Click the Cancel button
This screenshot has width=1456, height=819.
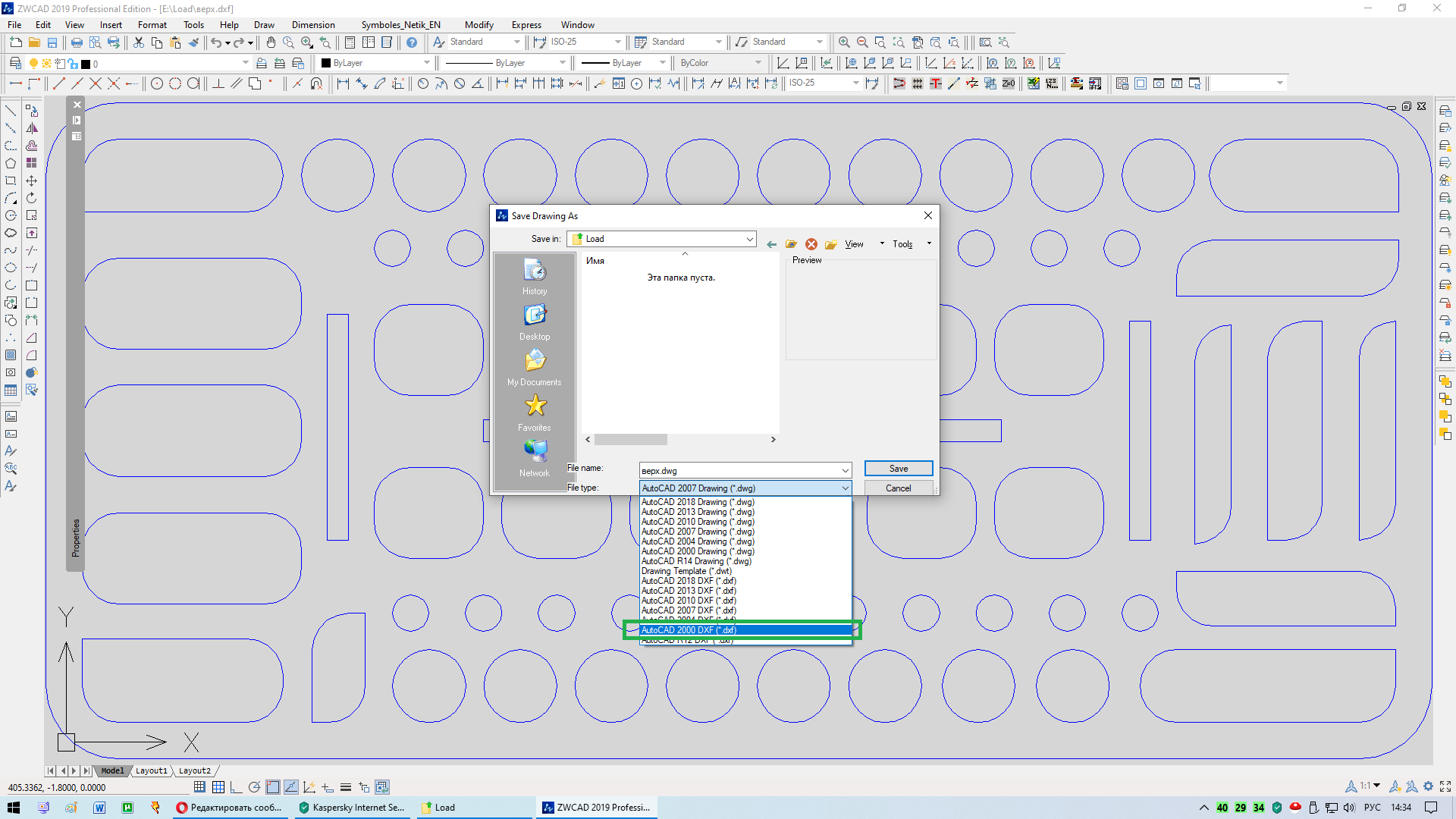[898, 488]
